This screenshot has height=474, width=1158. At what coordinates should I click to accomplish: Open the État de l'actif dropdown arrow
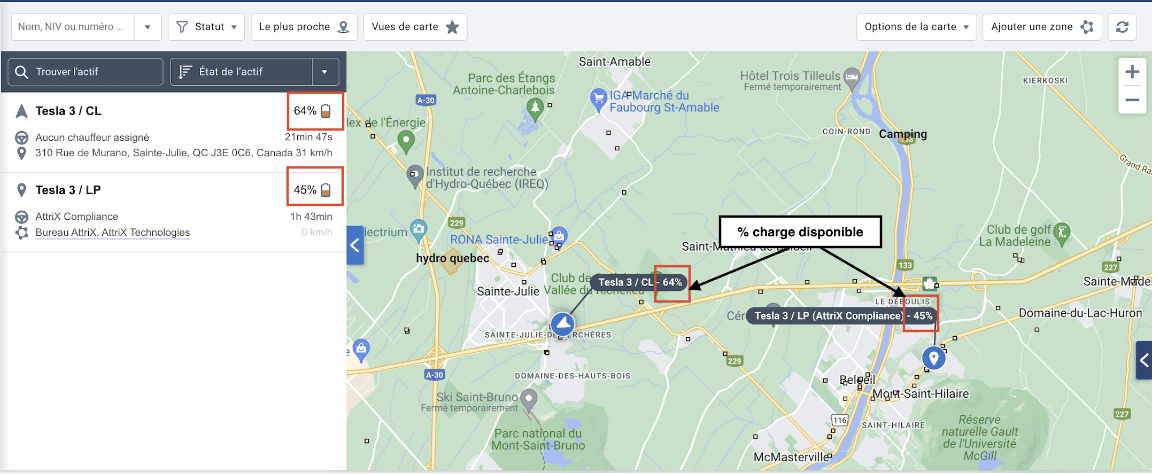click(325, 72)
